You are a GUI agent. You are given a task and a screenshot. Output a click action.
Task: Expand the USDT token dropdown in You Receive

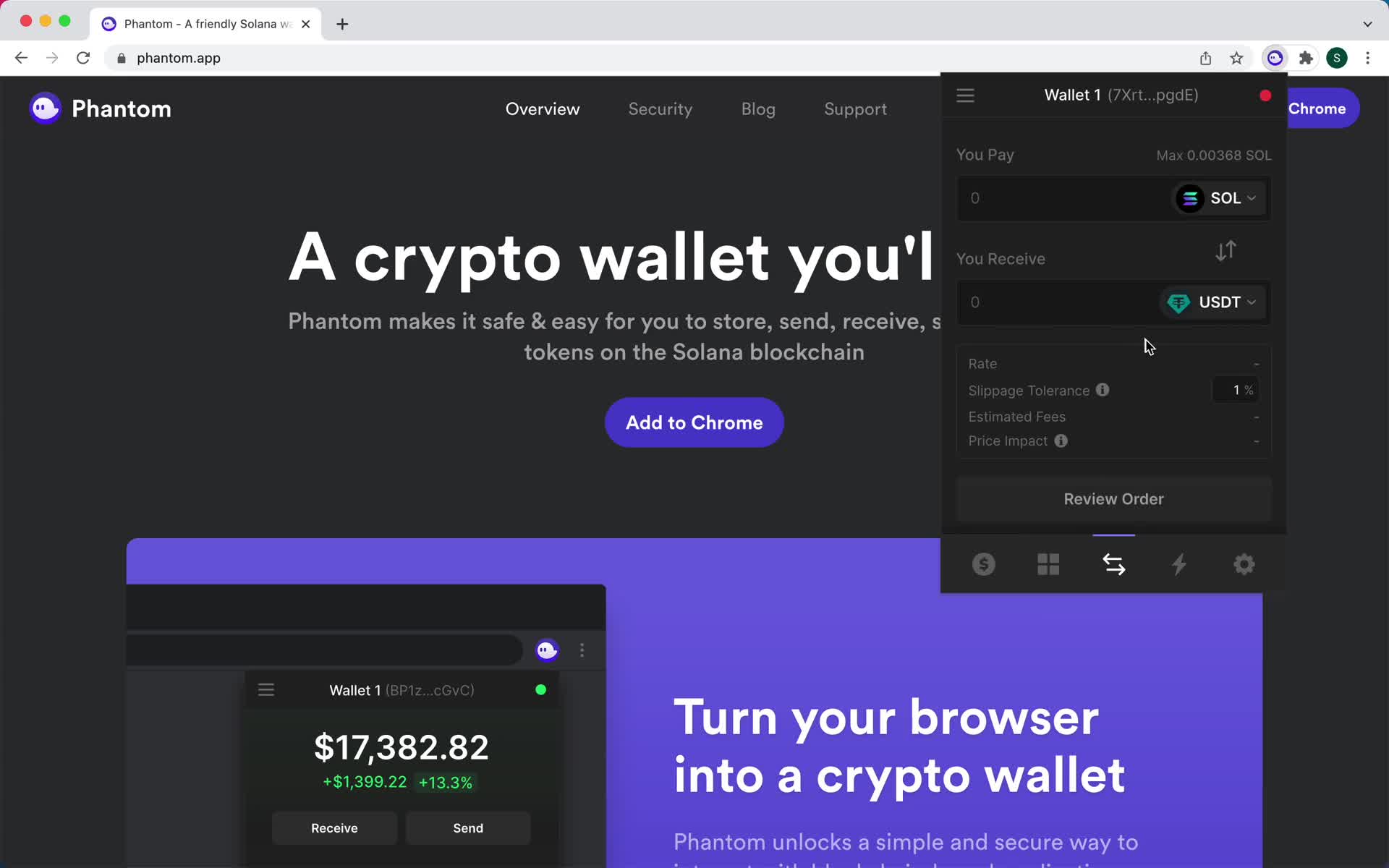(1213, 301)
